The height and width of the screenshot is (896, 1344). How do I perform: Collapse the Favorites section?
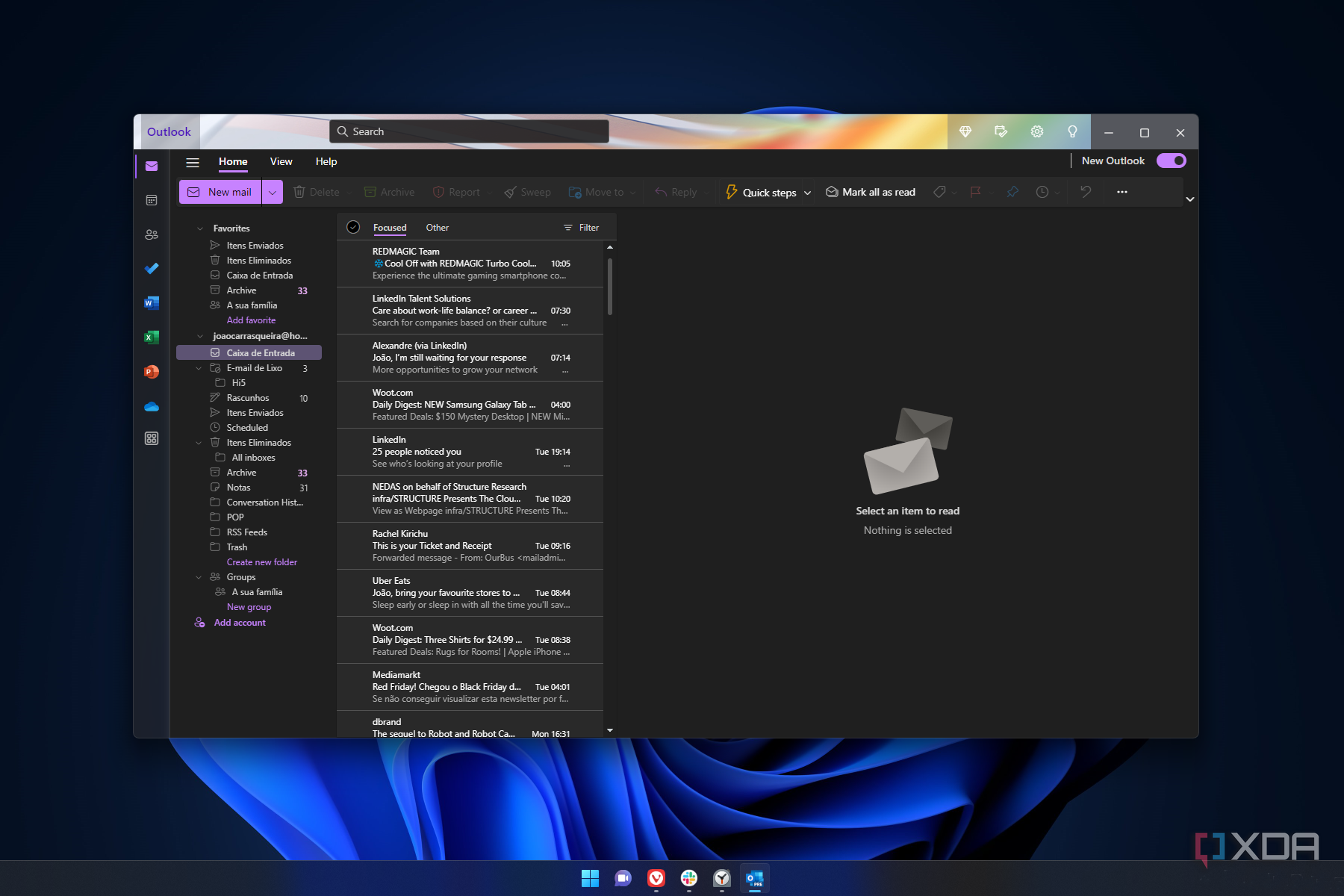pyautogui.click(x=199, y=228)
